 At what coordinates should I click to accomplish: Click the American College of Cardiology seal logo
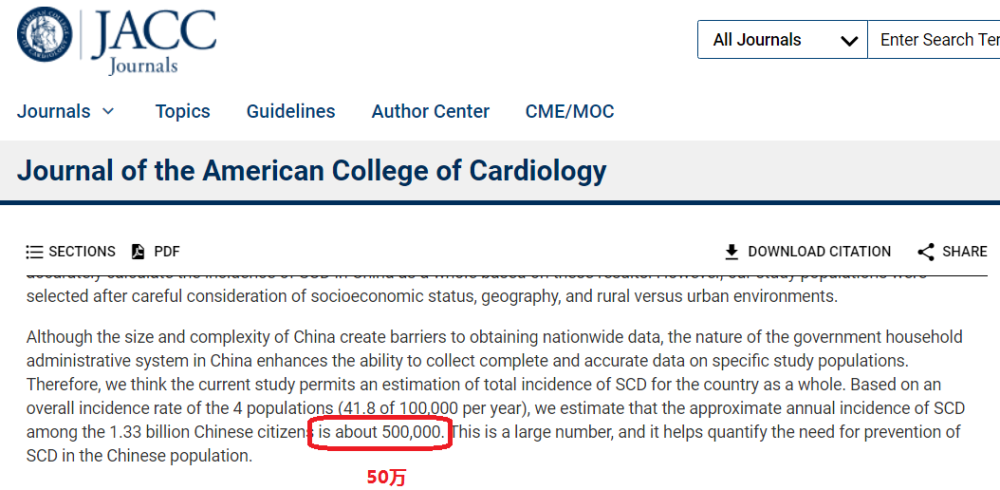click(45, 35)
